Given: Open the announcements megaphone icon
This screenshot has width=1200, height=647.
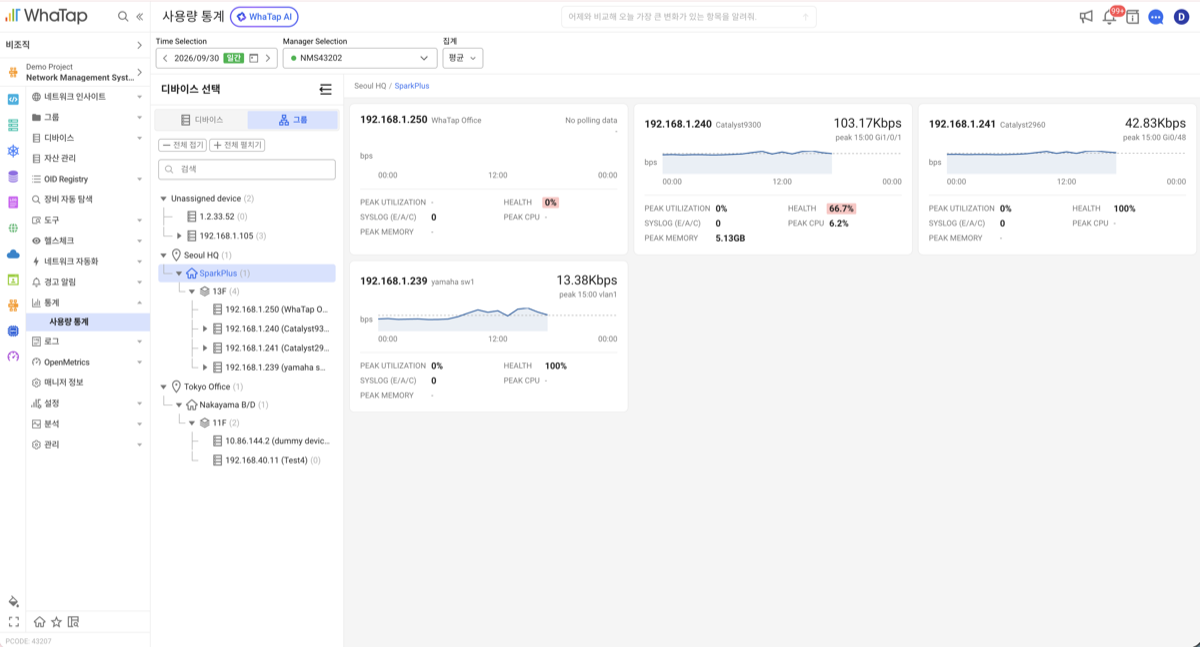Looking at the screenshot, I should 1086,17.
